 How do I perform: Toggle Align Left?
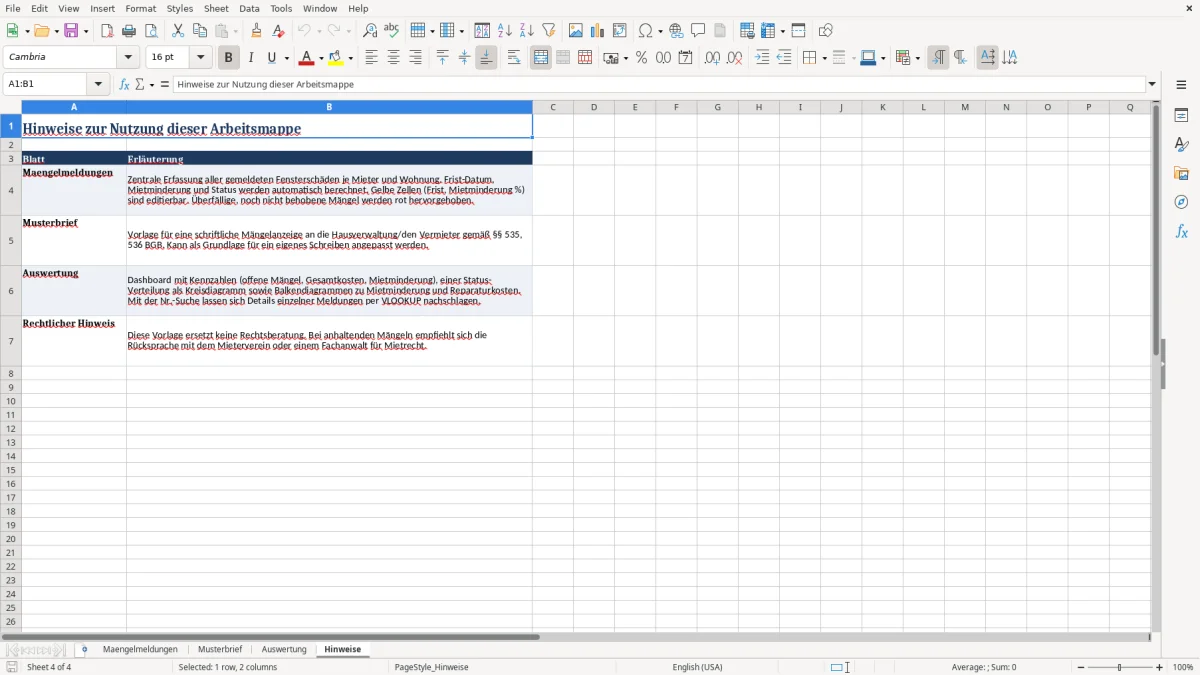click(371, 58)
